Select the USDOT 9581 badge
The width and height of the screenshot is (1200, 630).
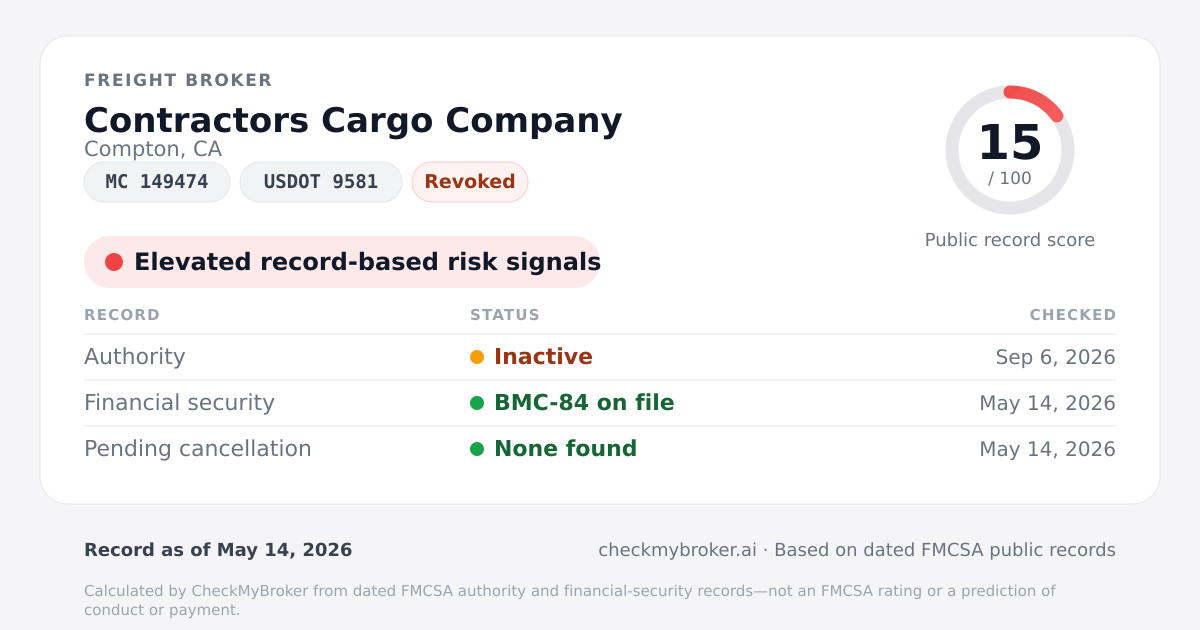click(x=321, y=182)
